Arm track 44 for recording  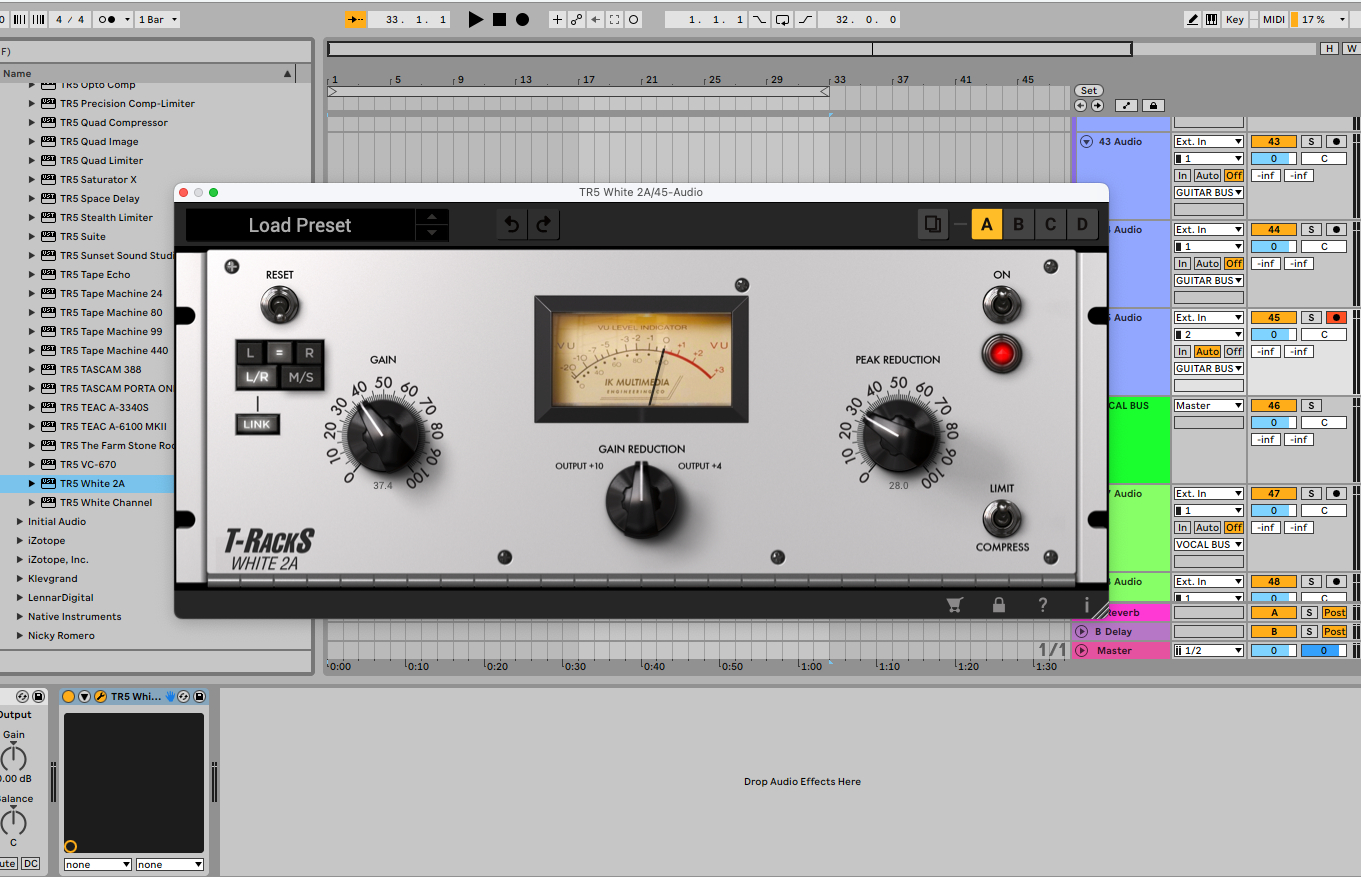point(1336,229)
